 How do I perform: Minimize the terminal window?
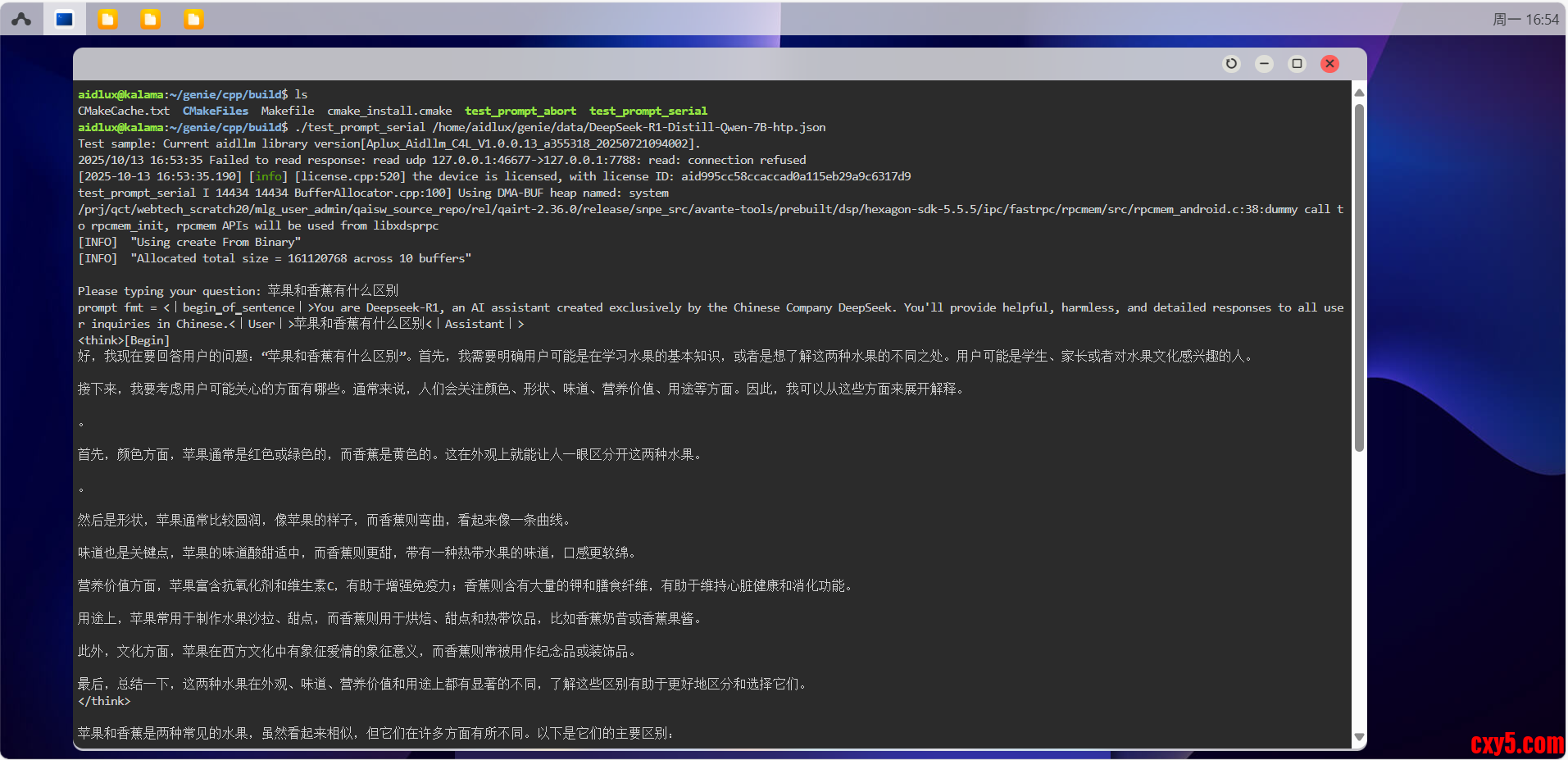click(1264, 64)
